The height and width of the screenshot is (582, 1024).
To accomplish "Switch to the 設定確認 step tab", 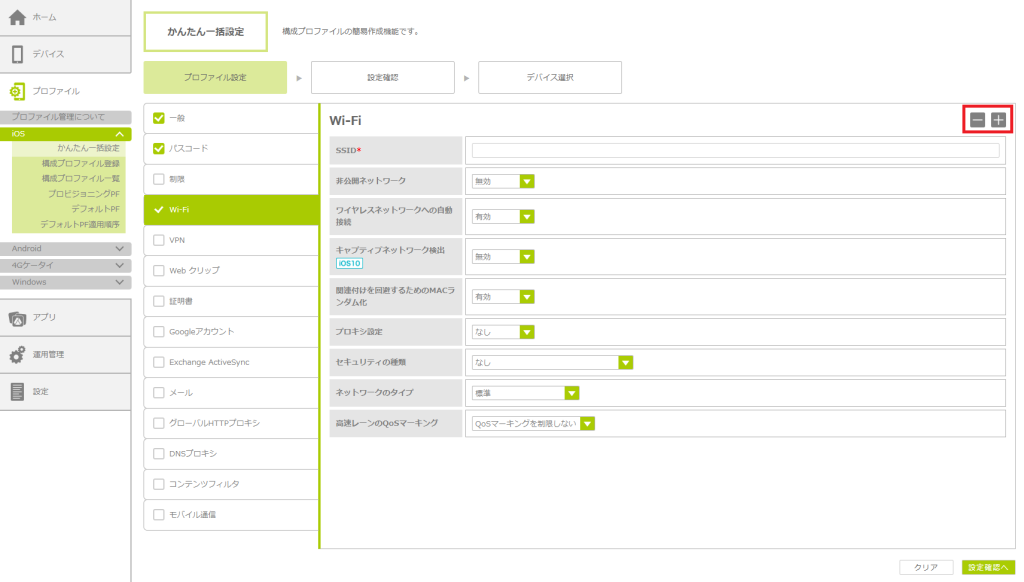I will (382, 77).
